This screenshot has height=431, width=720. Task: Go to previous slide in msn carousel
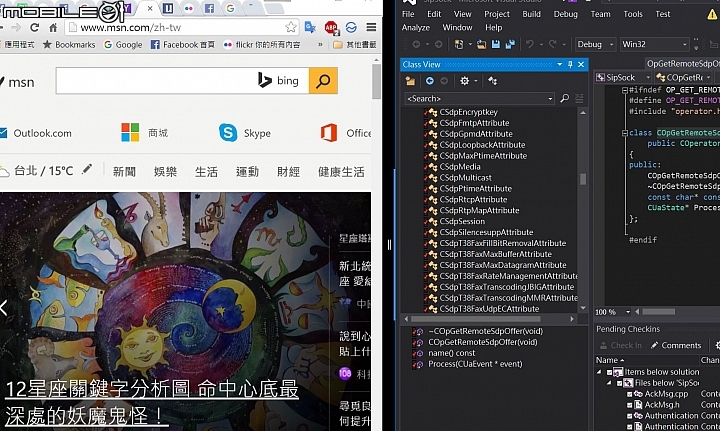pos(4,308)
